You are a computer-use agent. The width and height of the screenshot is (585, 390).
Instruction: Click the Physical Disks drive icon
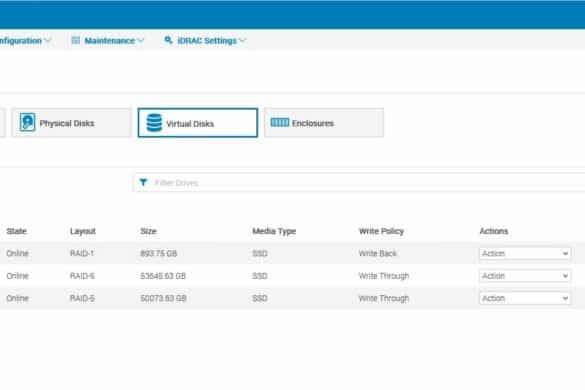27,122
